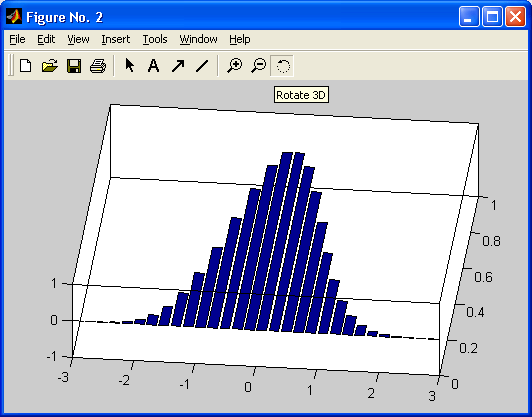The image size is (532, 417).
Task: Click the 'Figure No. 2' title text
Action: click(x=64, y=17)
